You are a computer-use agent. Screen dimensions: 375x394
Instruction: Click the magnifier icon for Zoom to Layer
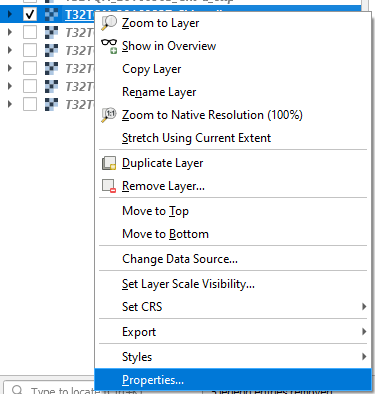coord(109,23)
